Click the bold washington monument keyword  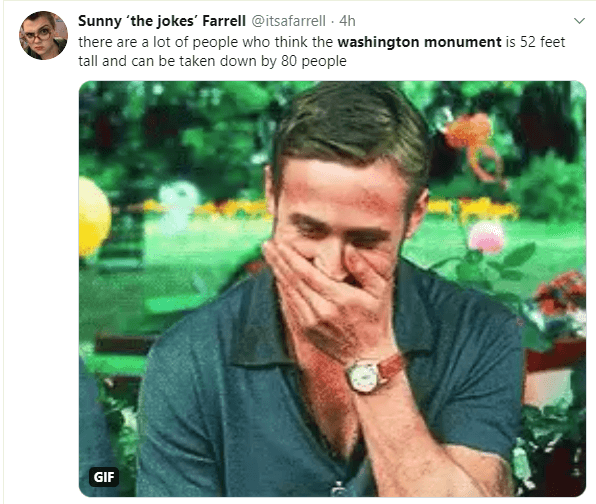(419, 42)
